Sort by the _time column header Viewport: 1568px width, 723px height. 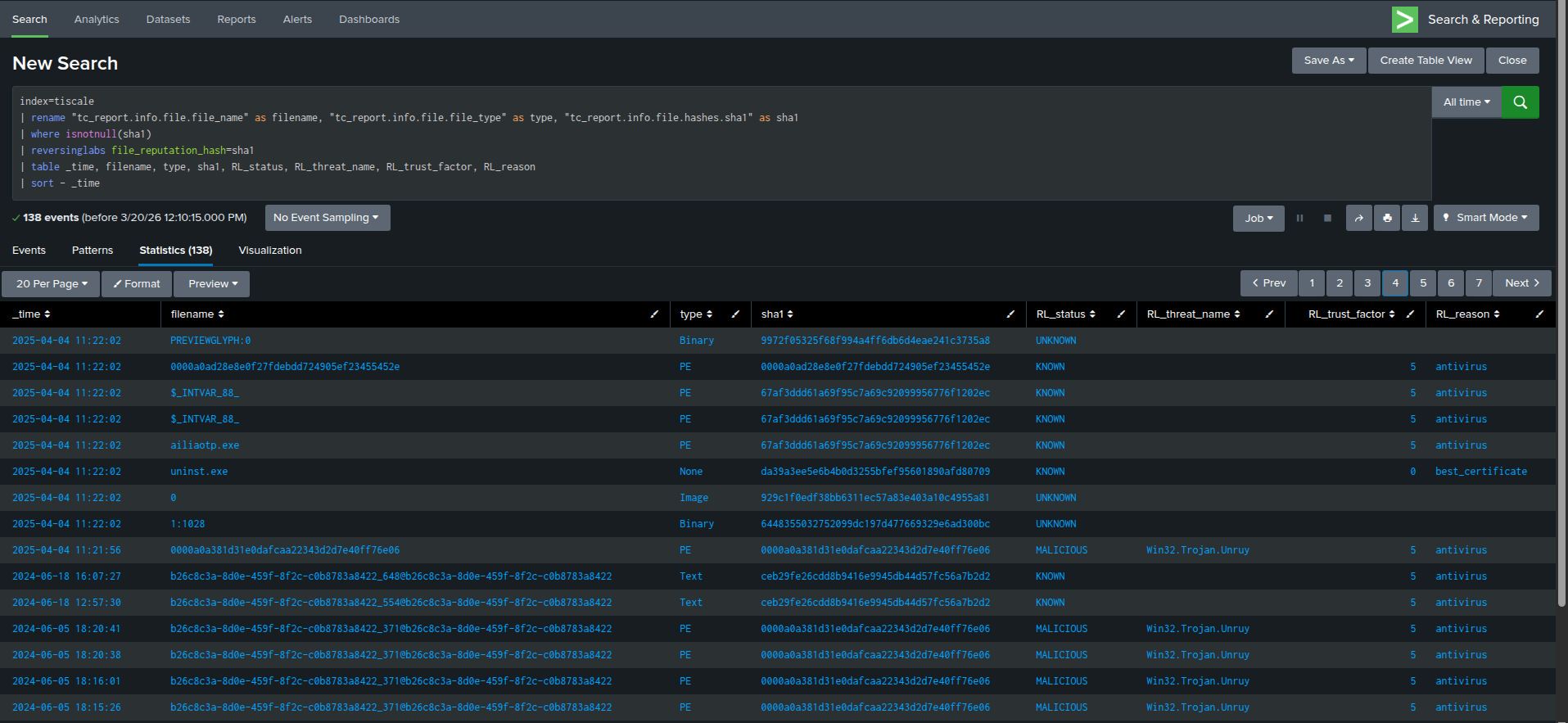(x=31, y=314)
